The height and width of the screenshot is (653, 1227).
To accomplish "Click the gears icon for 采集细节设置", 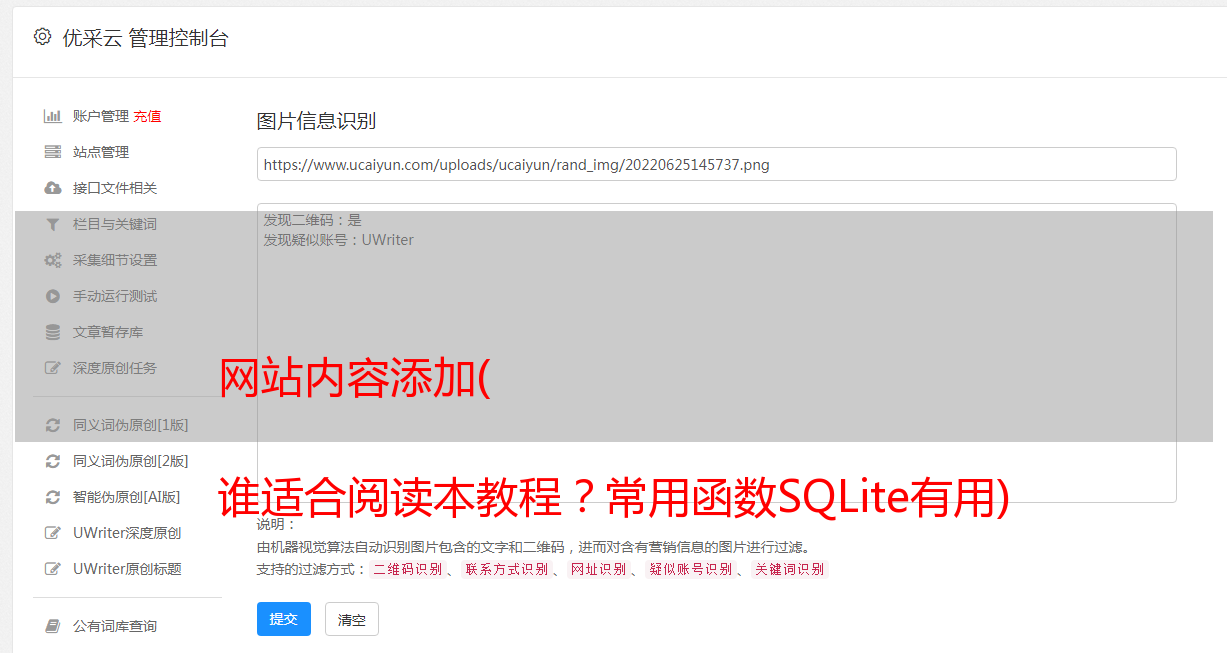I will point(53,260).
